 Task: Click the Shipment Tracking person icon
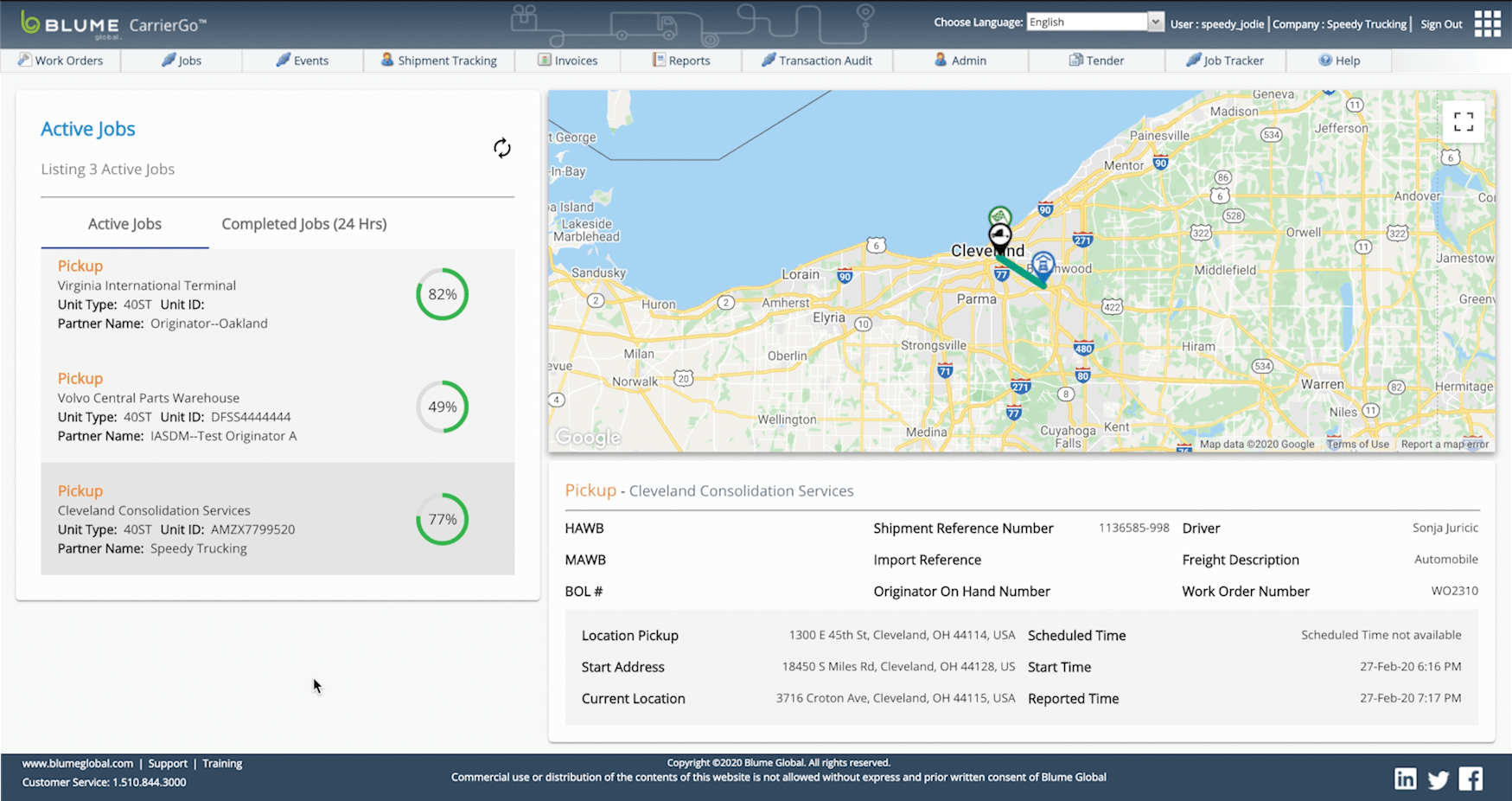387,60
